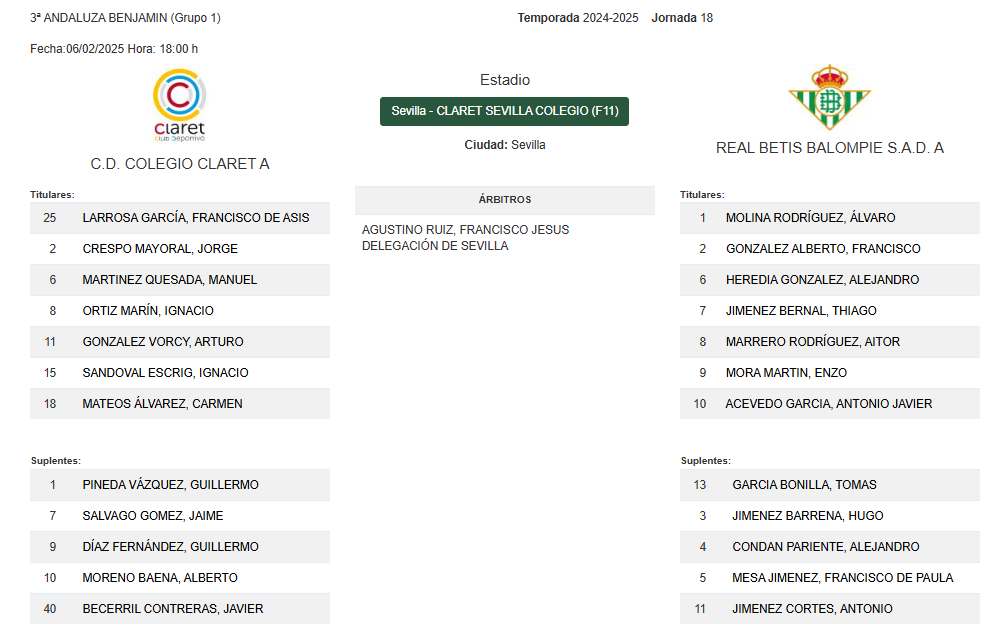The image size is (981, 634).
Task: Click the Jornada 18 label
Action: click(682, 18)
